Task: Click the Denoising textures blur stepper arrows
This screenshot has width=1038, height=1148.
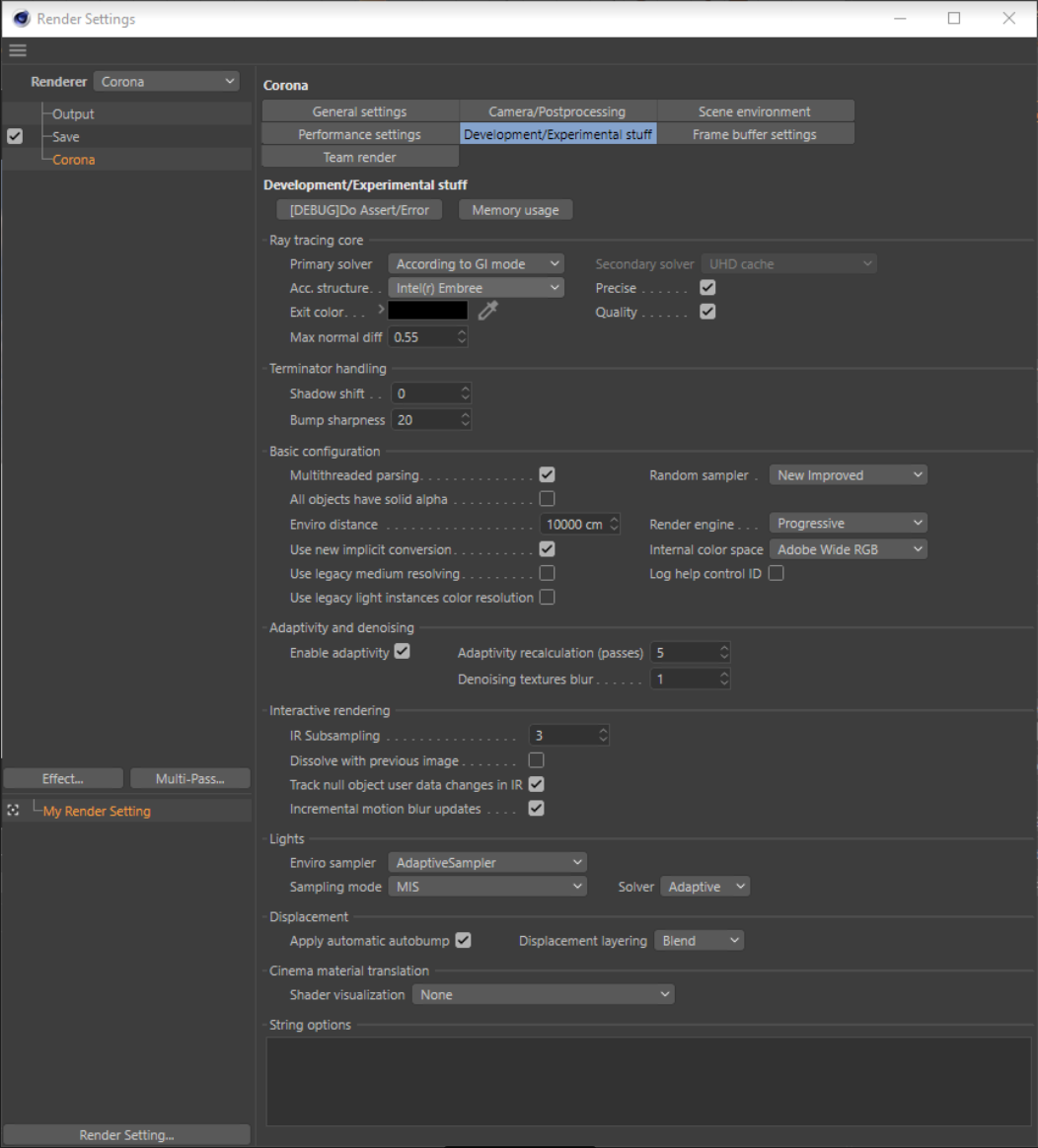Action: click(x=724, y=679)
